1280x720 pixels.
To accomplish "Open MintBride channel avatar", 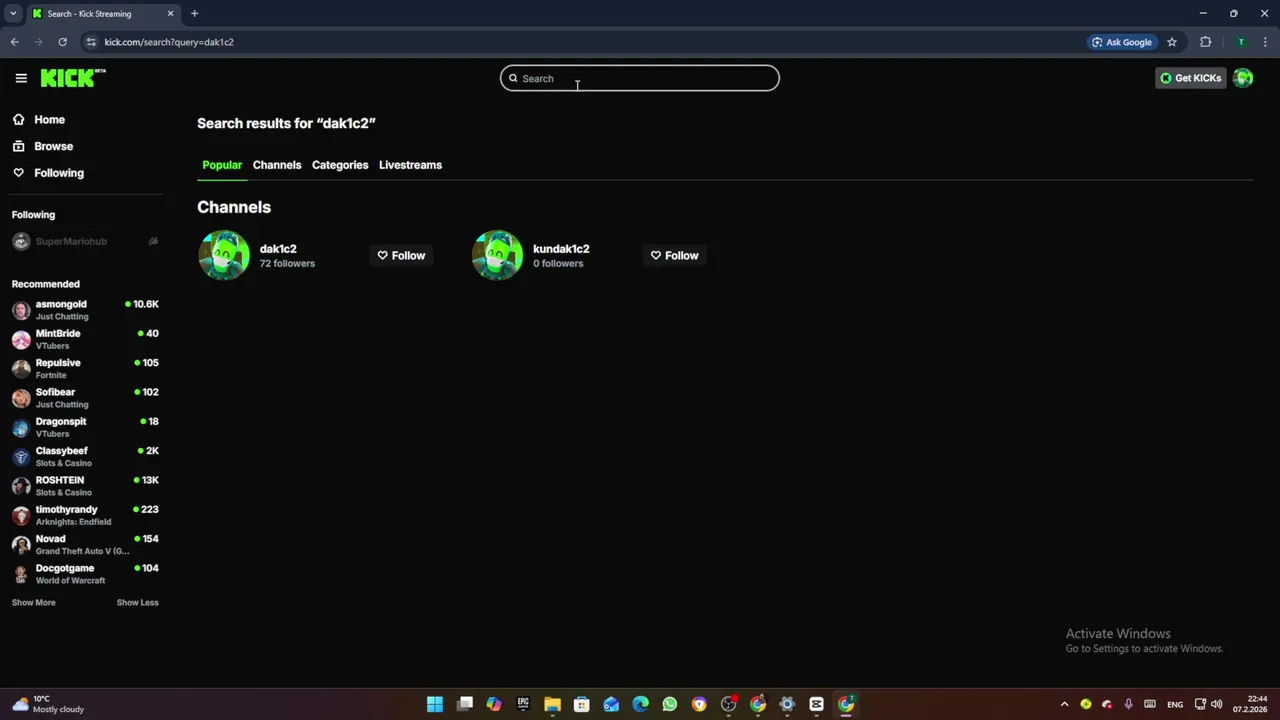I will coord(21,339).
